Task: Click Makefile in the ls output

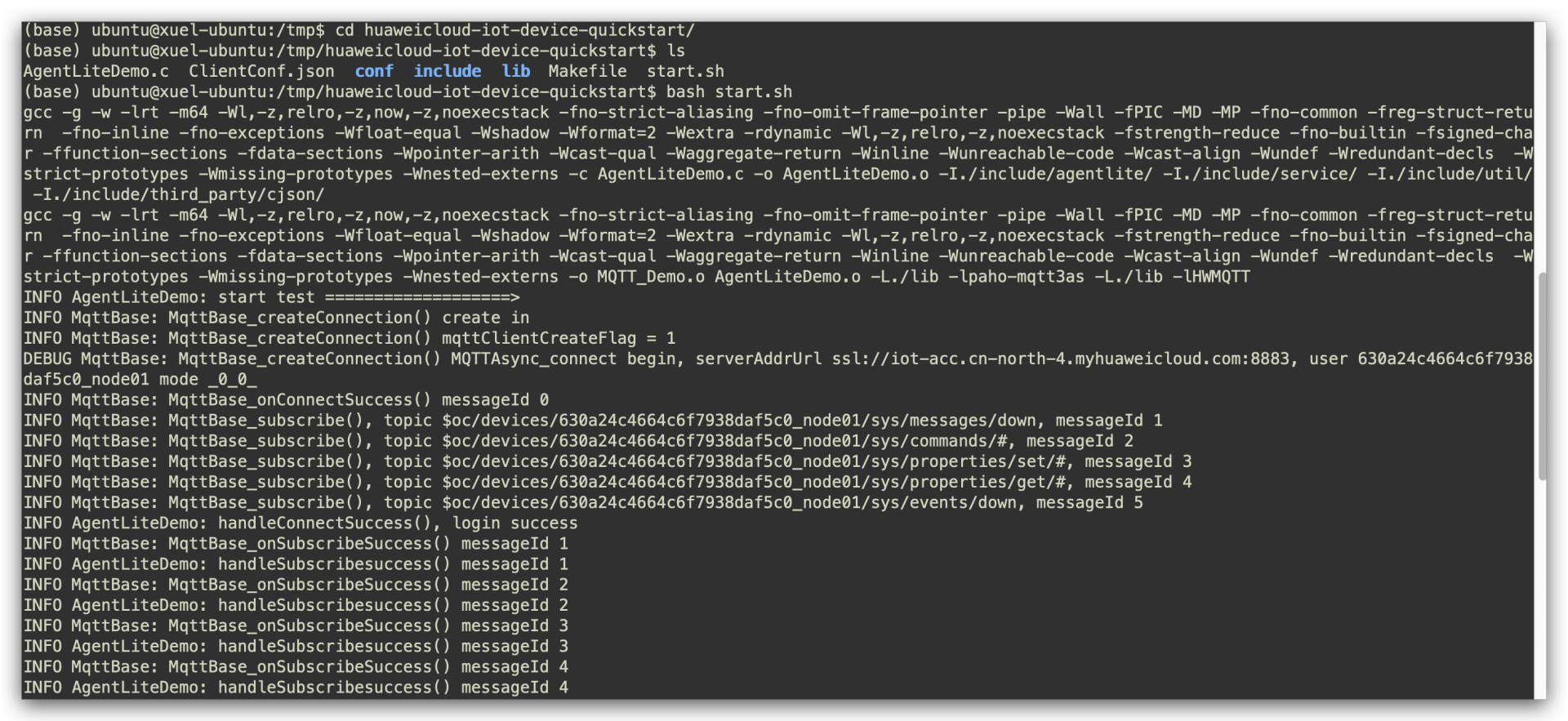Action: [587, 71]
